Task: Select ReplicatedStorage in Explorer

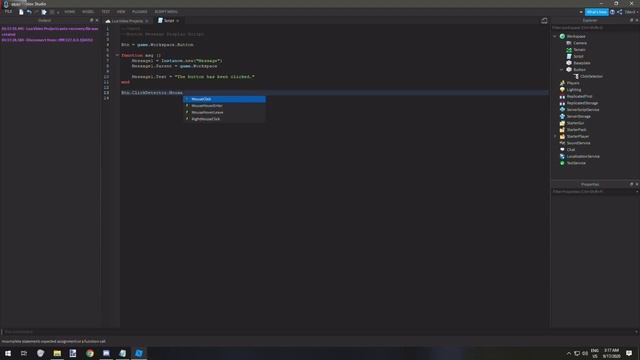Action: 582,103
